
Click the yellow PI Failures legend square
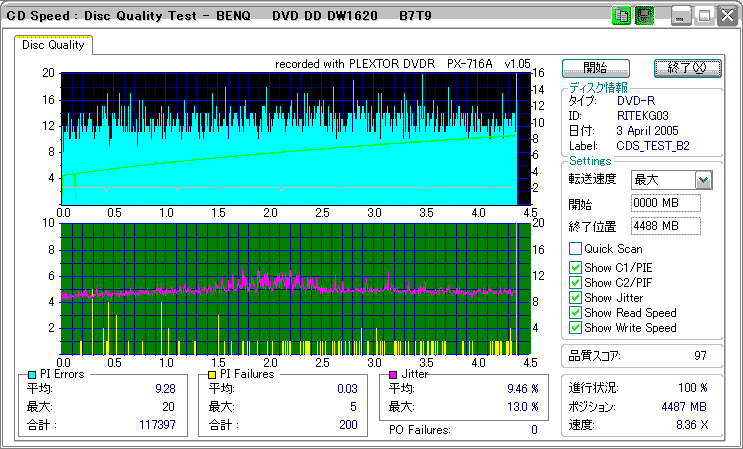[x=212, y=374]
